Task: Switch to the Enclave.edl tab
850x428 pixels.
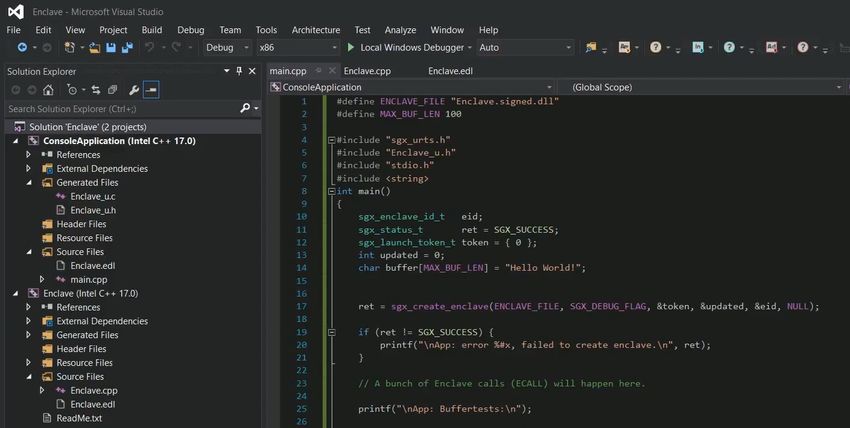Action: 450,71
